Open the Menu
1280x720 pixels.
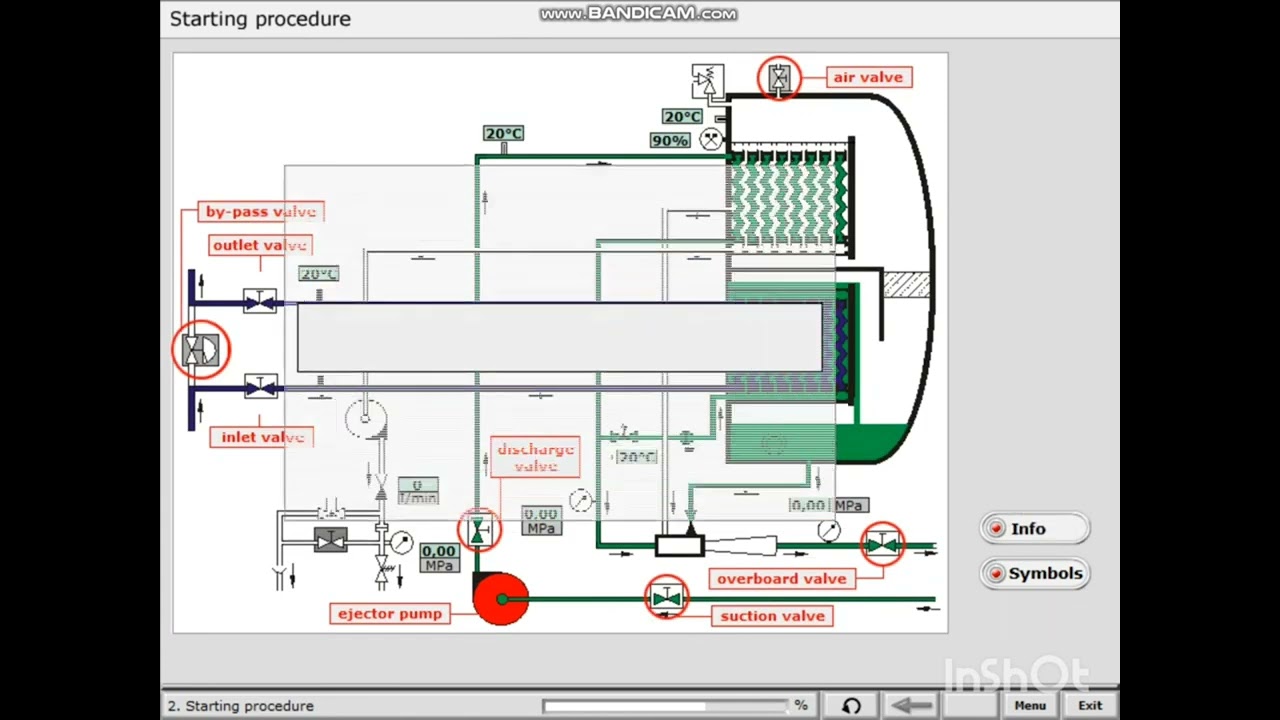(x=1029, y=705)
